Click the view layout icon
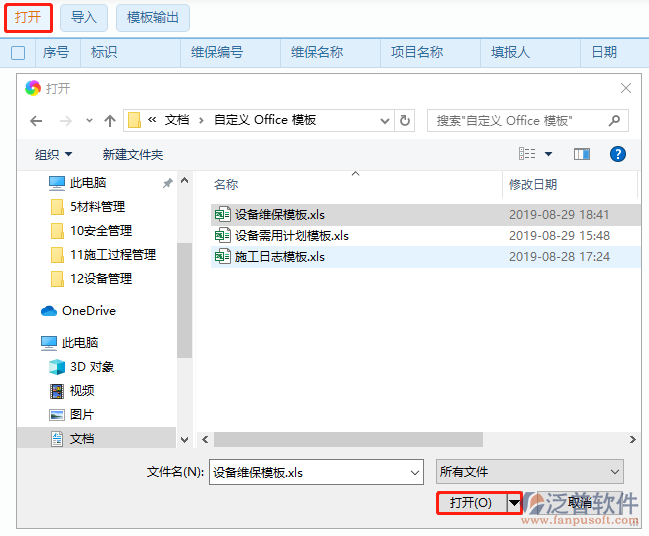 click(527, 154)
